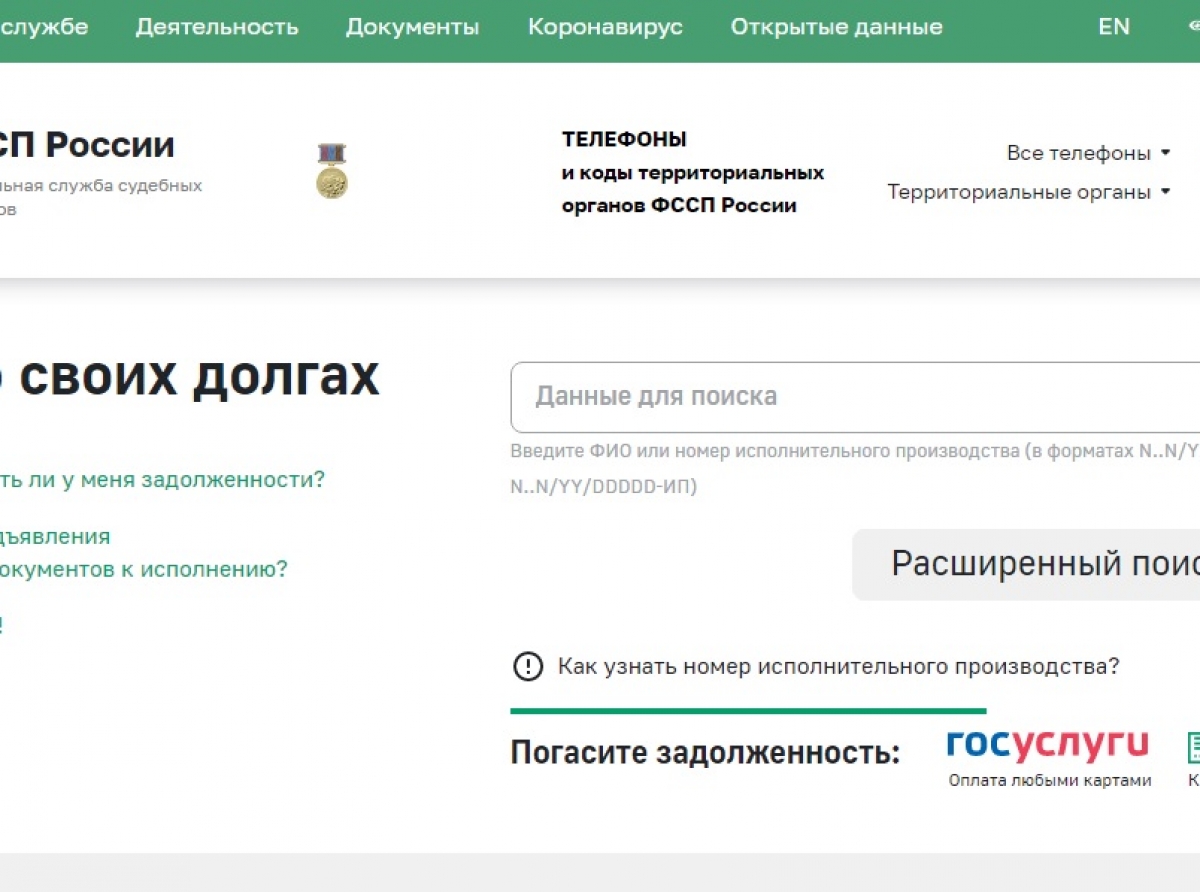
Task: Open the 'службе' navigation menu item
Action: point(47,27)
